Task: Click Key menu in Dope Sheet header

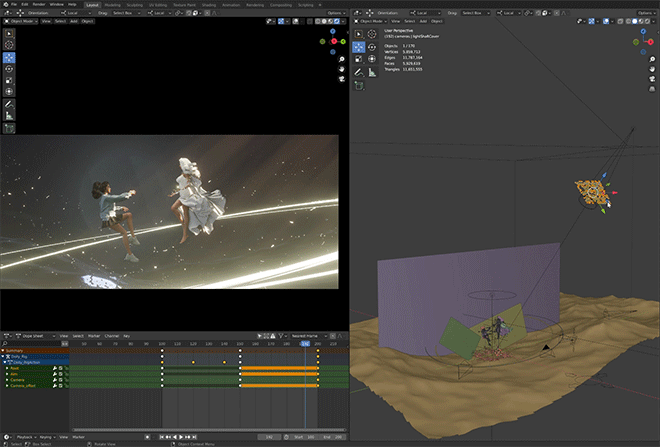Action: [126, 336]
